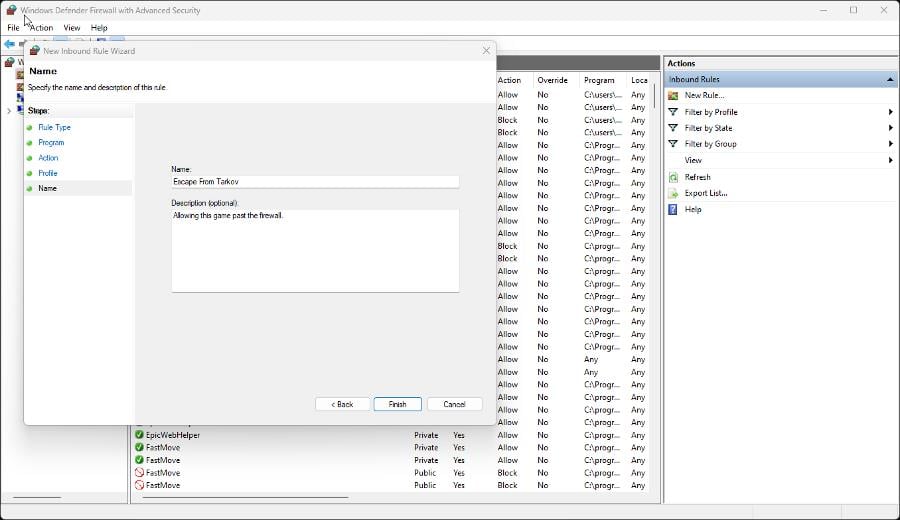Open the File menu
This screenshot has height=520, width=900.
tap(13, 28)
